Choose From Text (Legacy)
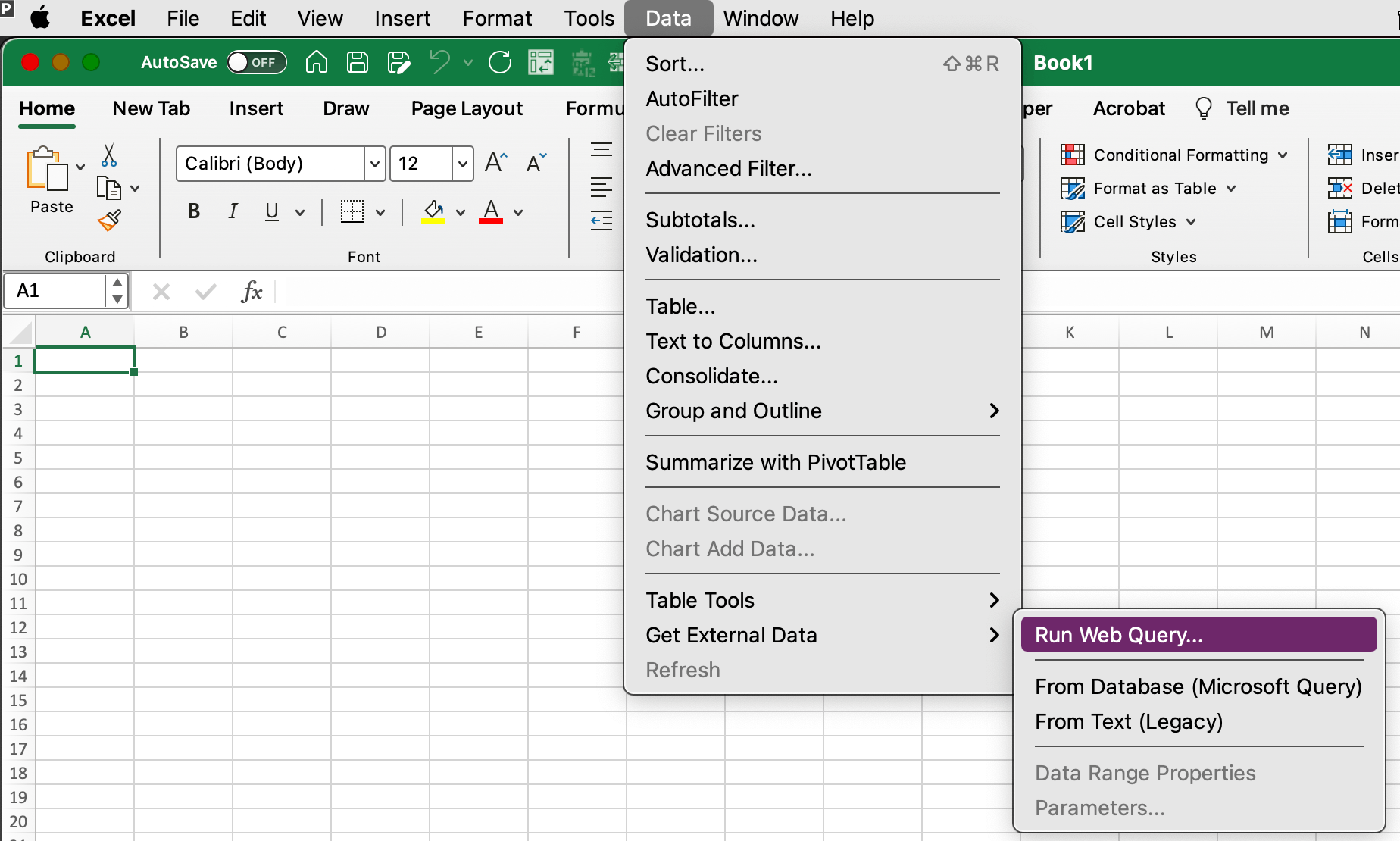The height and width of the screenshot is (841, 1400). [1198, 721]
